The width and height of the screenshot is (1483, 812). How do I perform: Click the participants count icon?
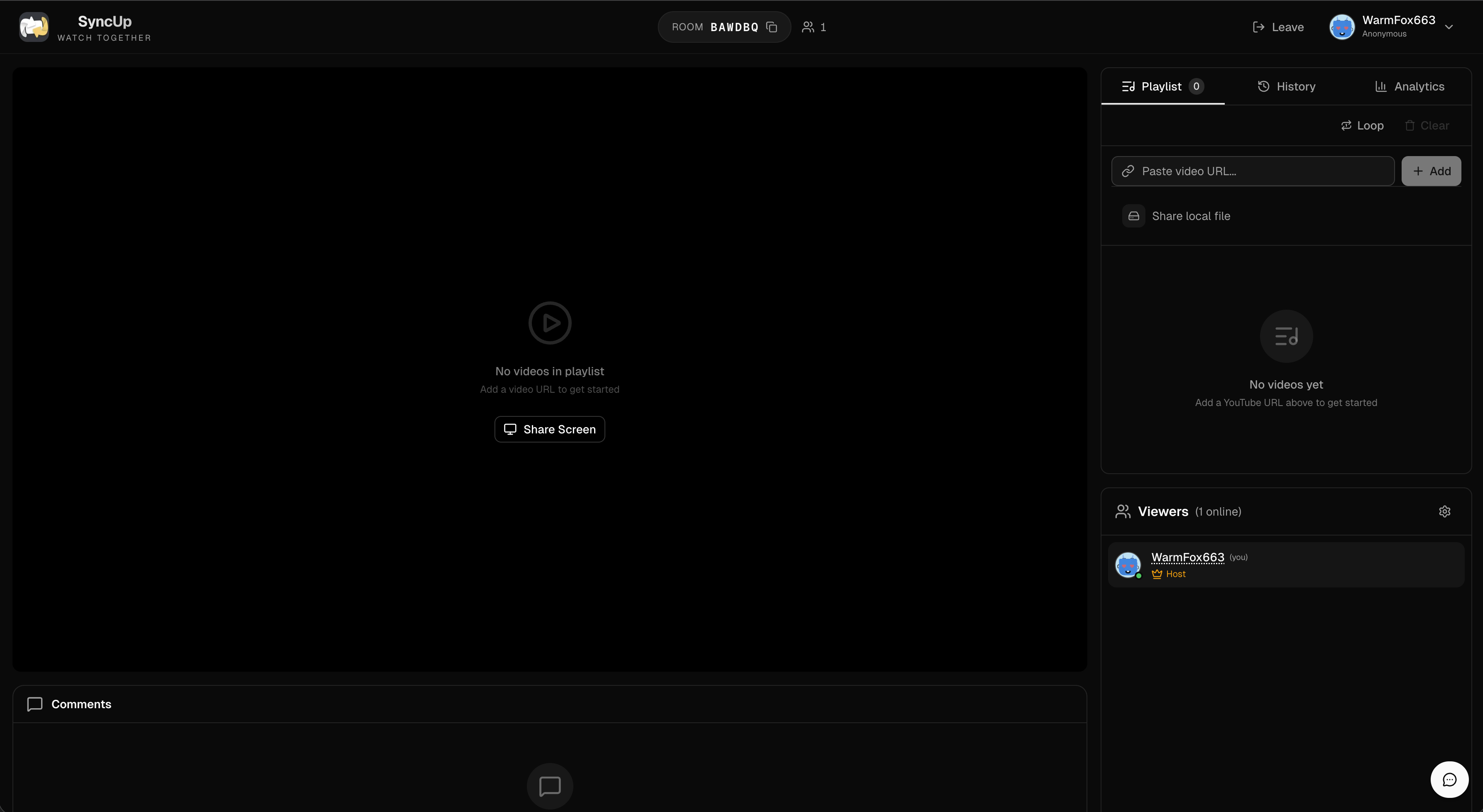pyautogui.click(x=808, y=27)
